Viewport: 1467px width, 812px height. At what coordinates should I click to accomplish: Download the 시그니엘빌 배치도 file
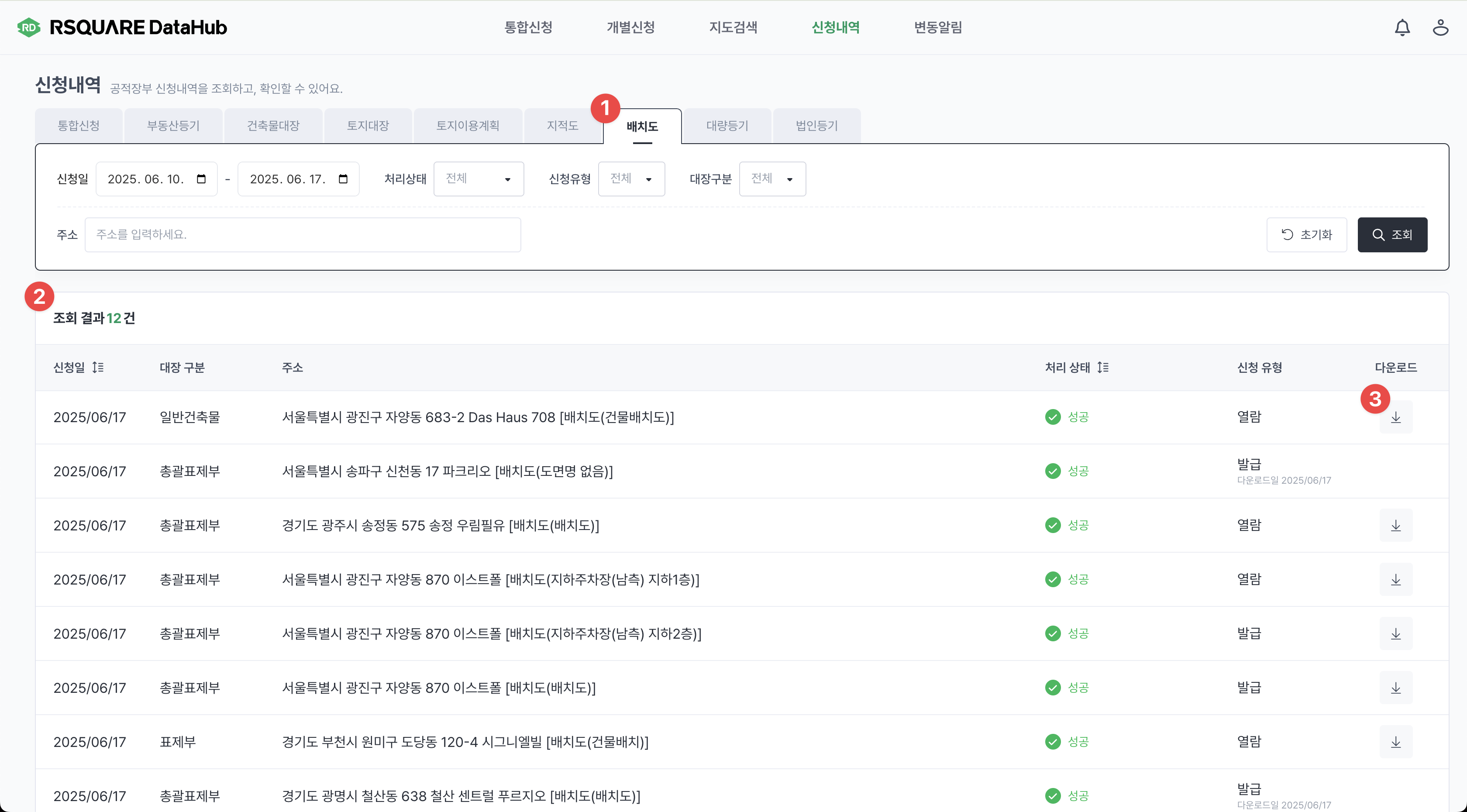[1395, 741]
